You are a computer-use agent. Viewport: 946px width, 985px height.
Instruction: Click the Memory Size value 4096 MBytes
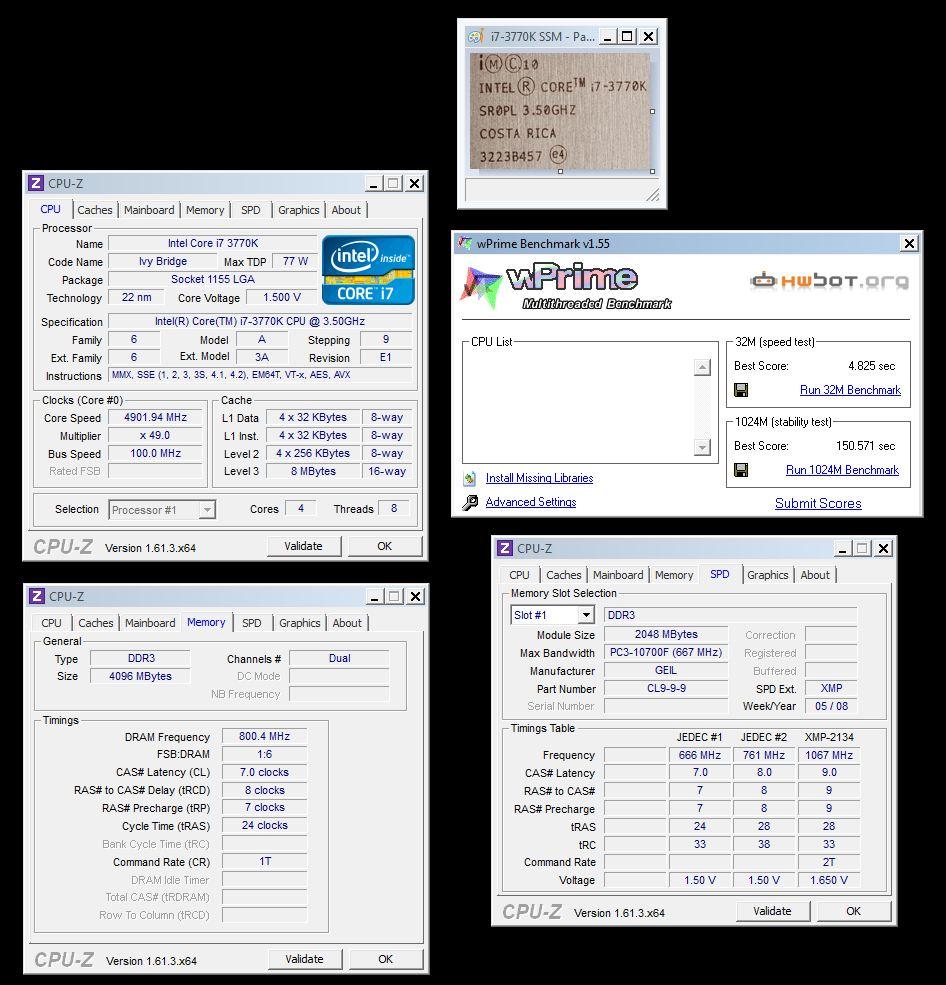pos(140,676)
